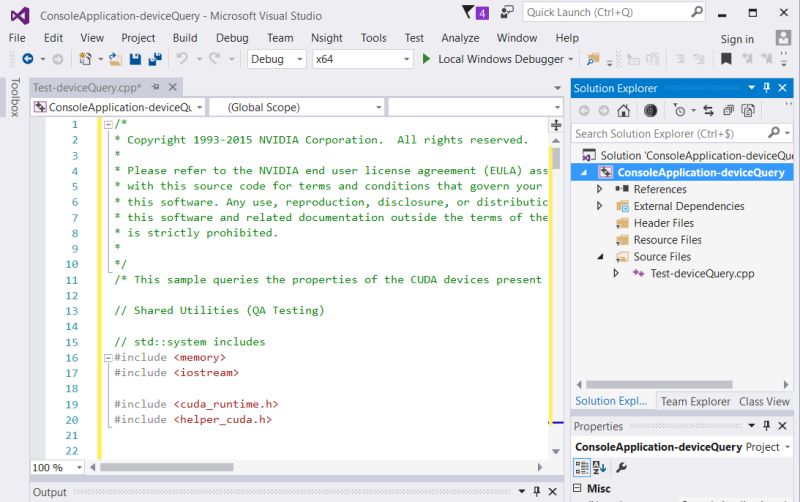Sort Properties alphabetically icon
The width and height of the screenshot is (800, 502).
coord(599,467)
